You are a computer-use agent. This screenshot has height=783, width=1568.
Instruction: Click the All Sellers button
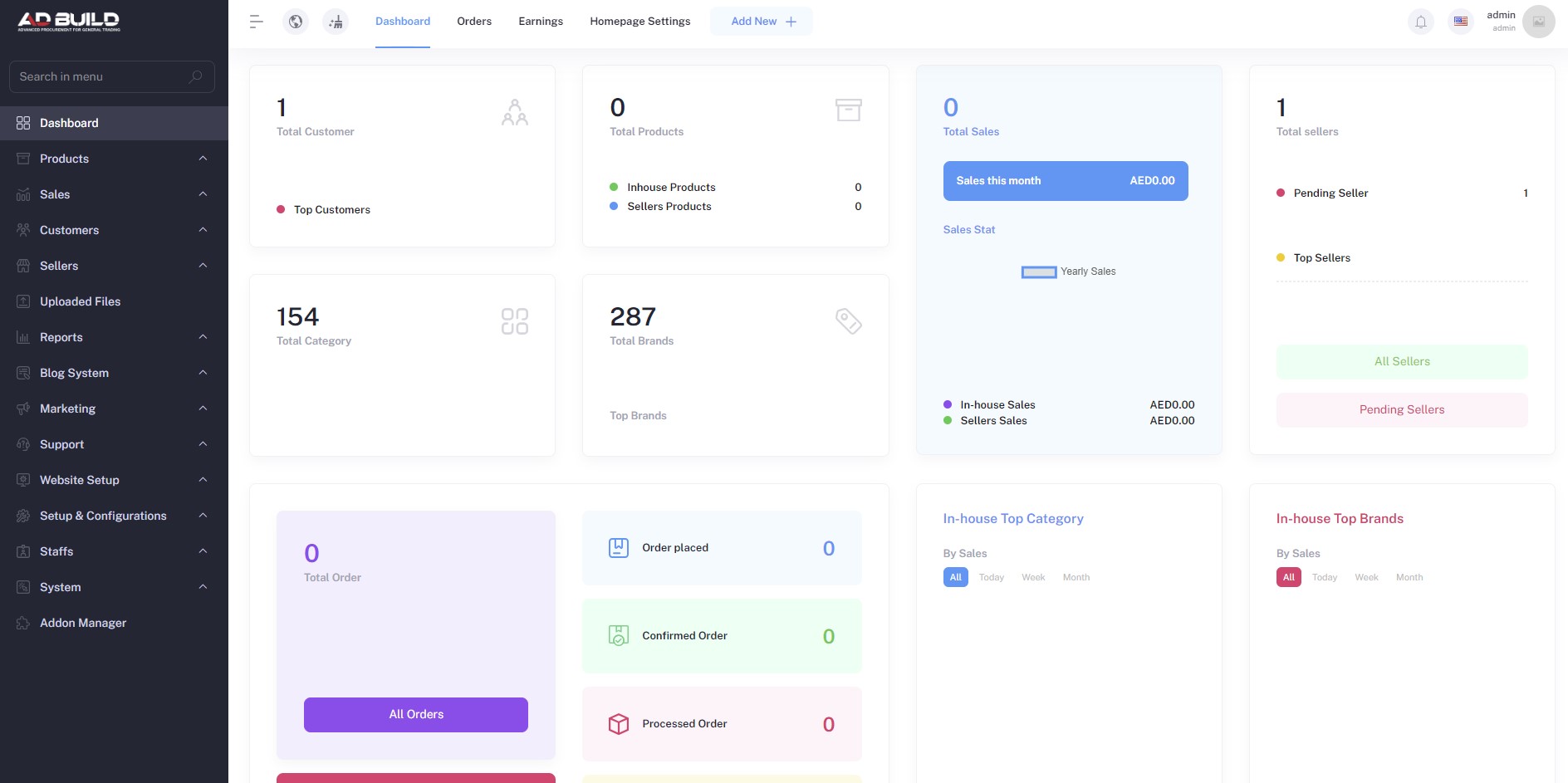(x=1402, y=362)
